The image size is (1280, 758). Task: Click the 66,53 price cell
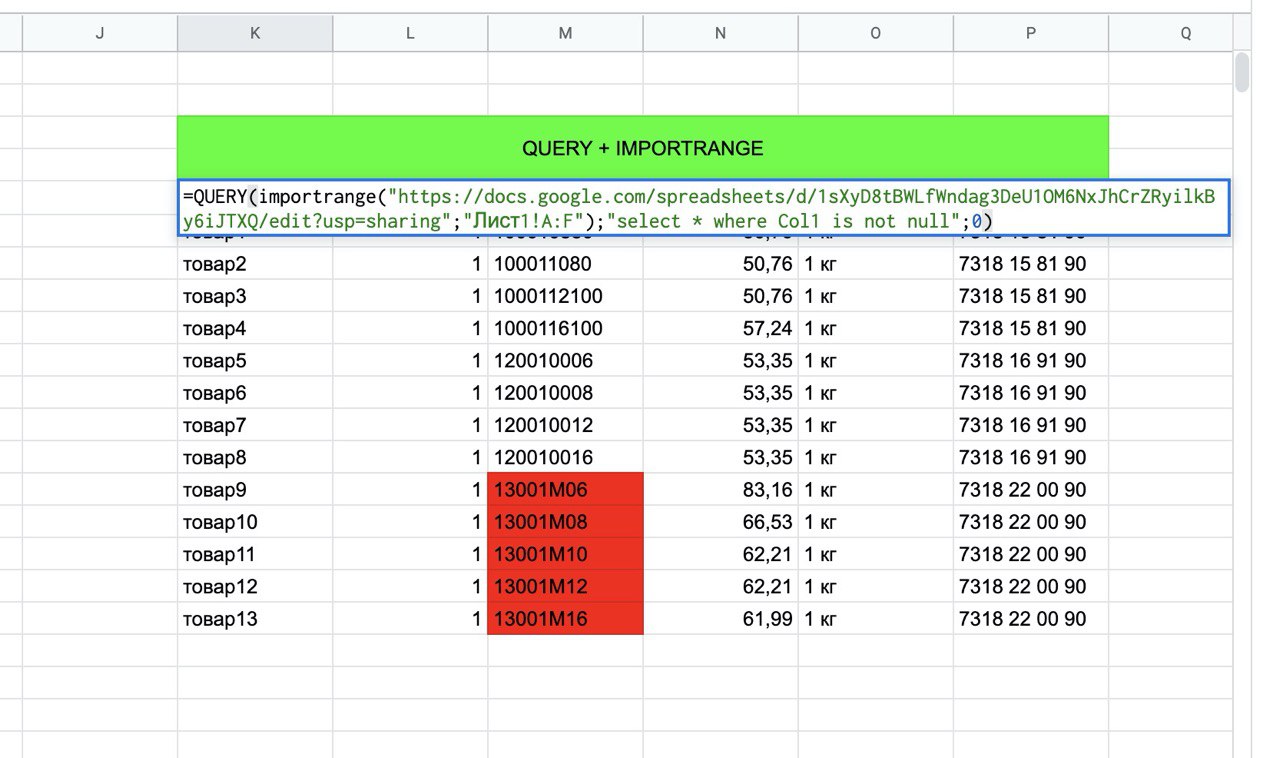(x=720, y=522)
